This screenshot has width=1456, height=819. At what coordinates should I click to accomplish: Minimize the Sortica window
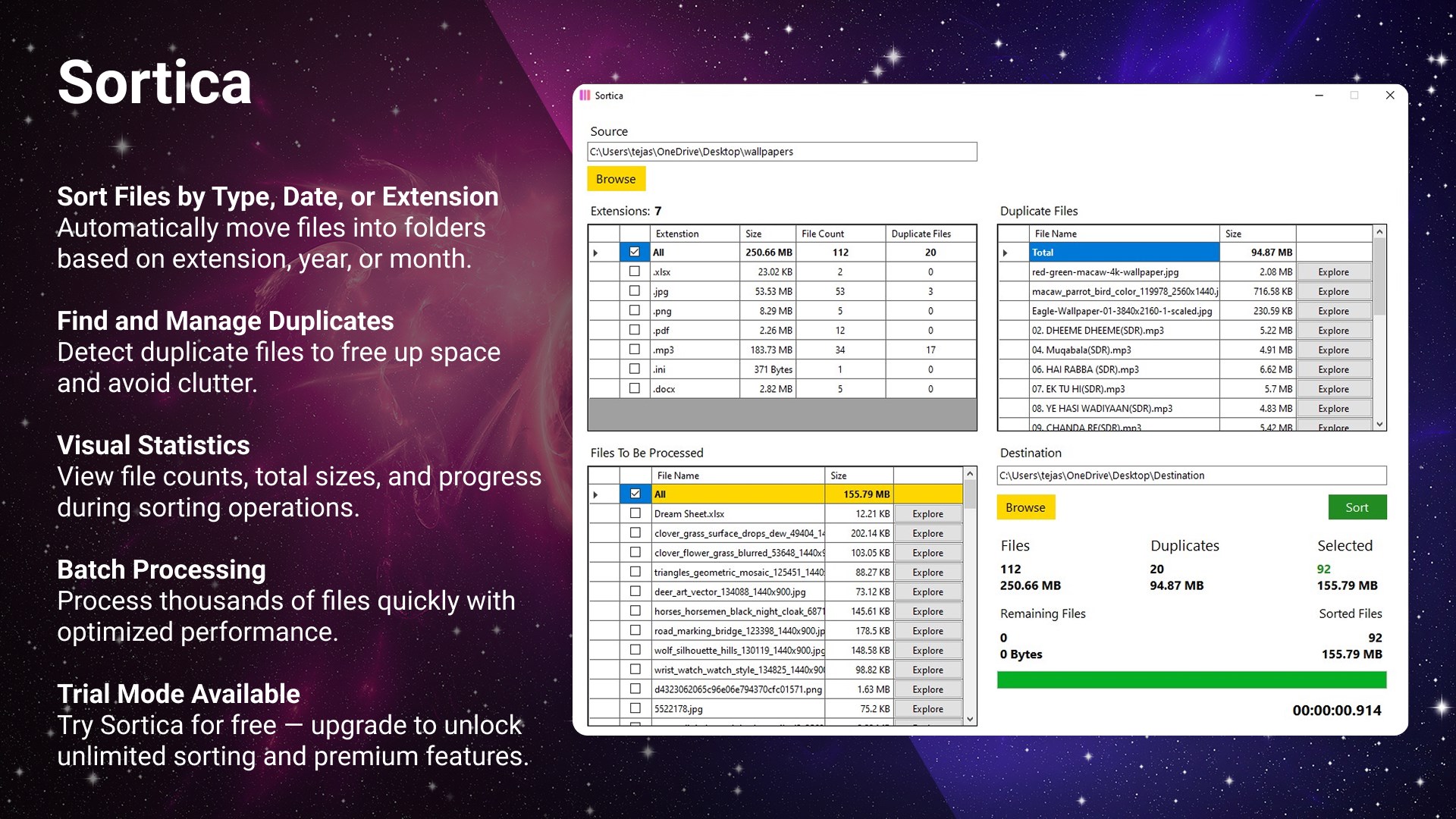(1319, 96)
